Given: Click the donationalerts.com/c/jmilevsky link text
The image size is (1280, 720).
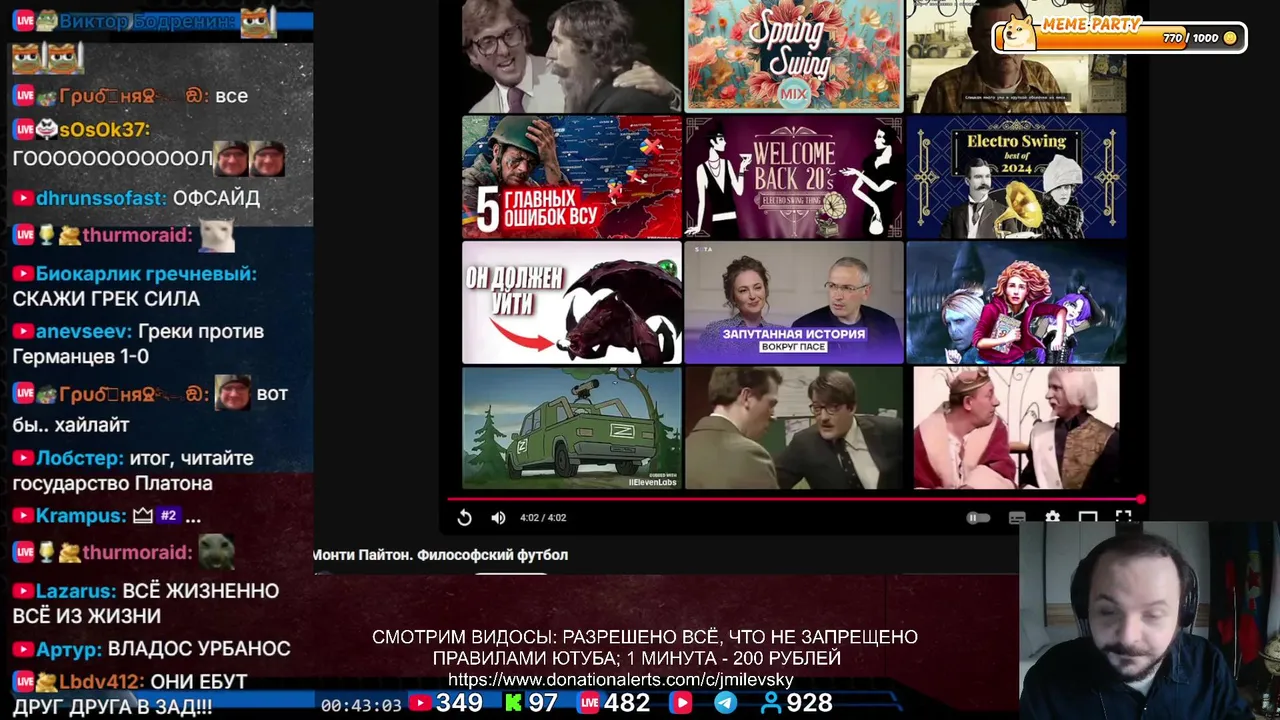Looking at the screenshot, I should pos(620,680).
